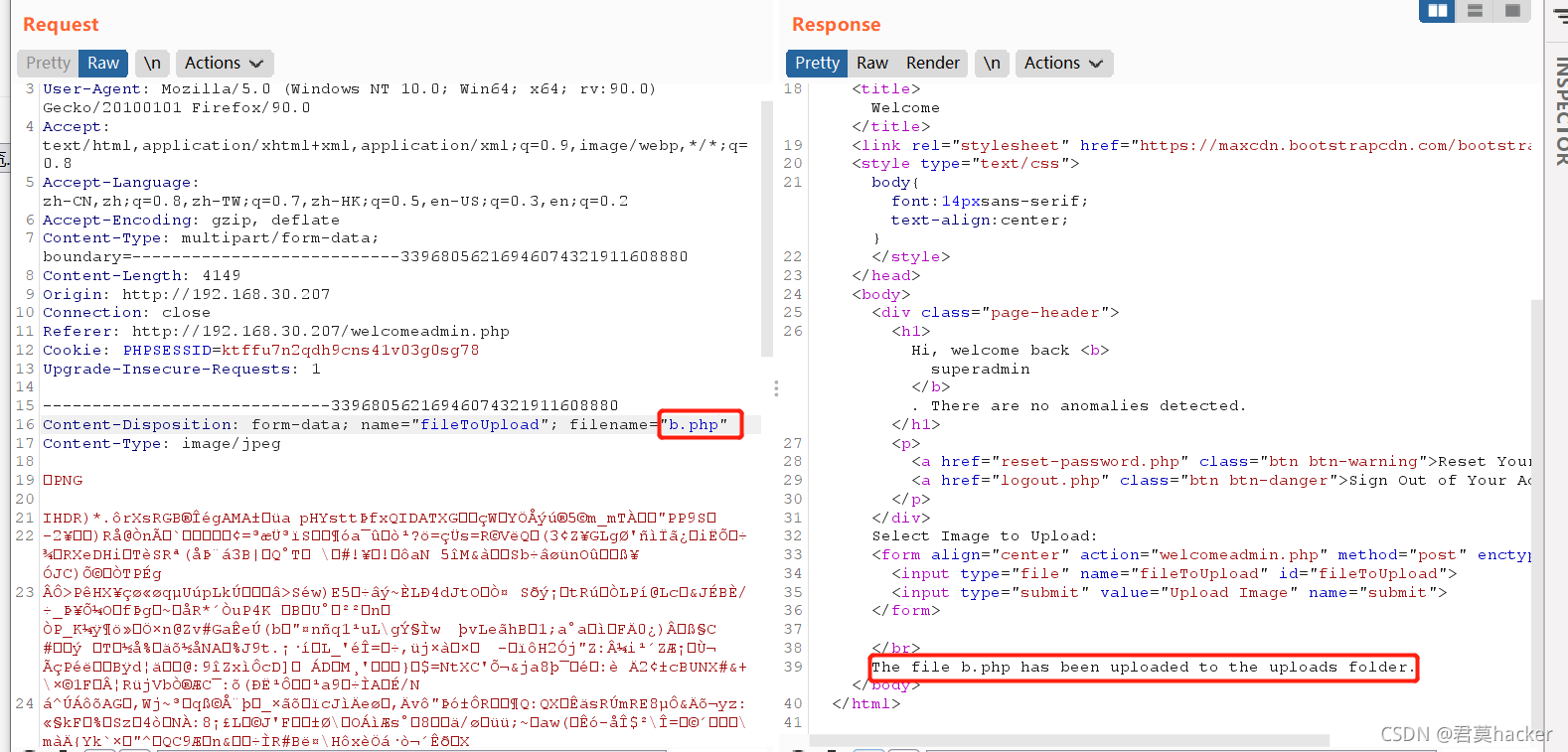The height and width of the screenshot is (752, 1568).
Task: Click name="fileToUpload" in the Content-Disposition line
Action: [454, 425]
